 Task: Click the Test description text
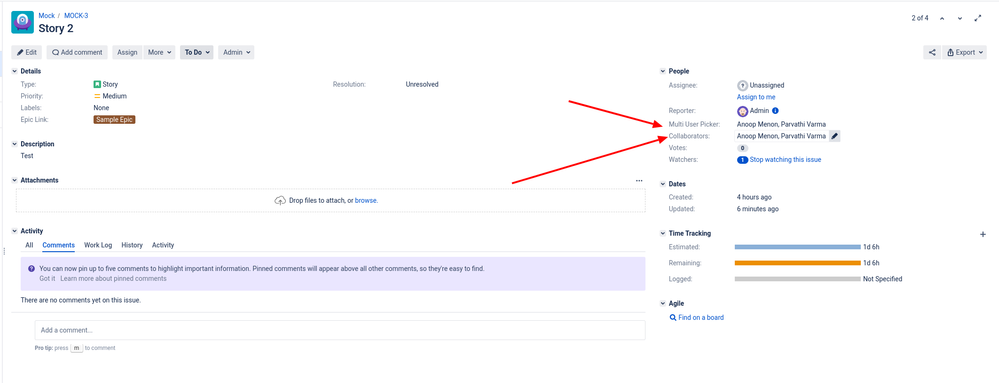tap(27, 155)
